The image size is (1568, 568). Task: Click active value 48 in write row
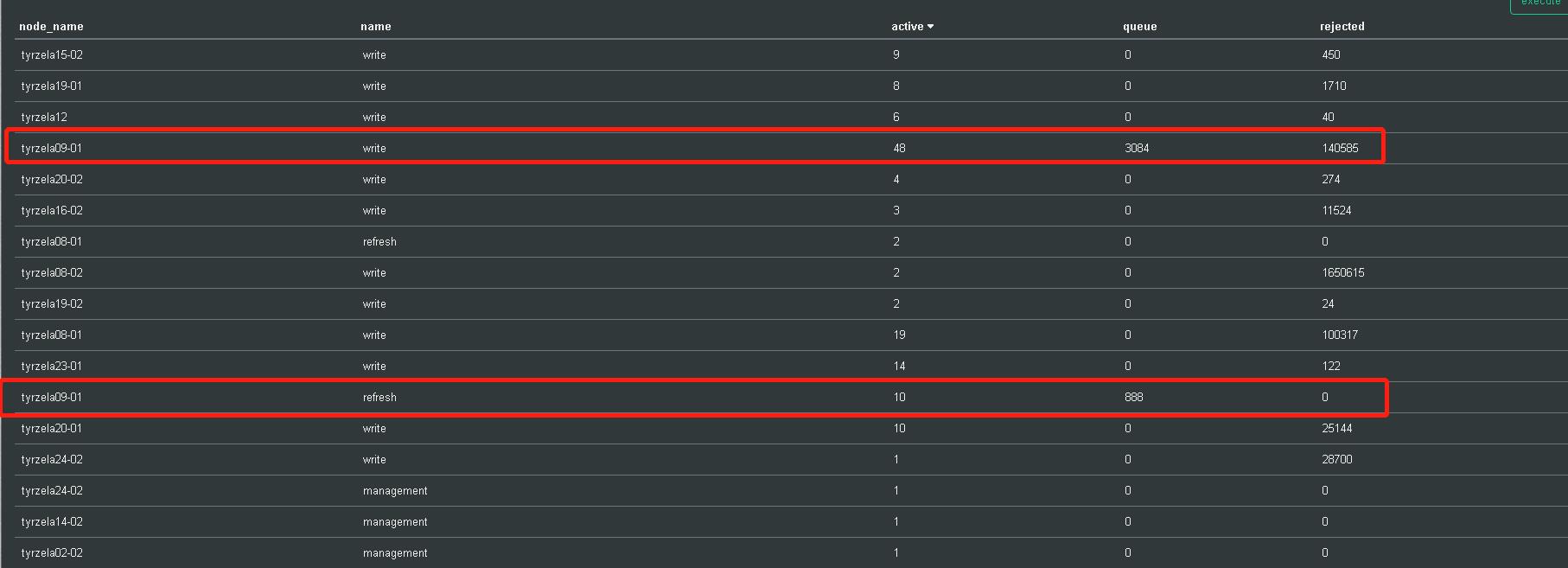pyautogui.click(x=899, y=148)
